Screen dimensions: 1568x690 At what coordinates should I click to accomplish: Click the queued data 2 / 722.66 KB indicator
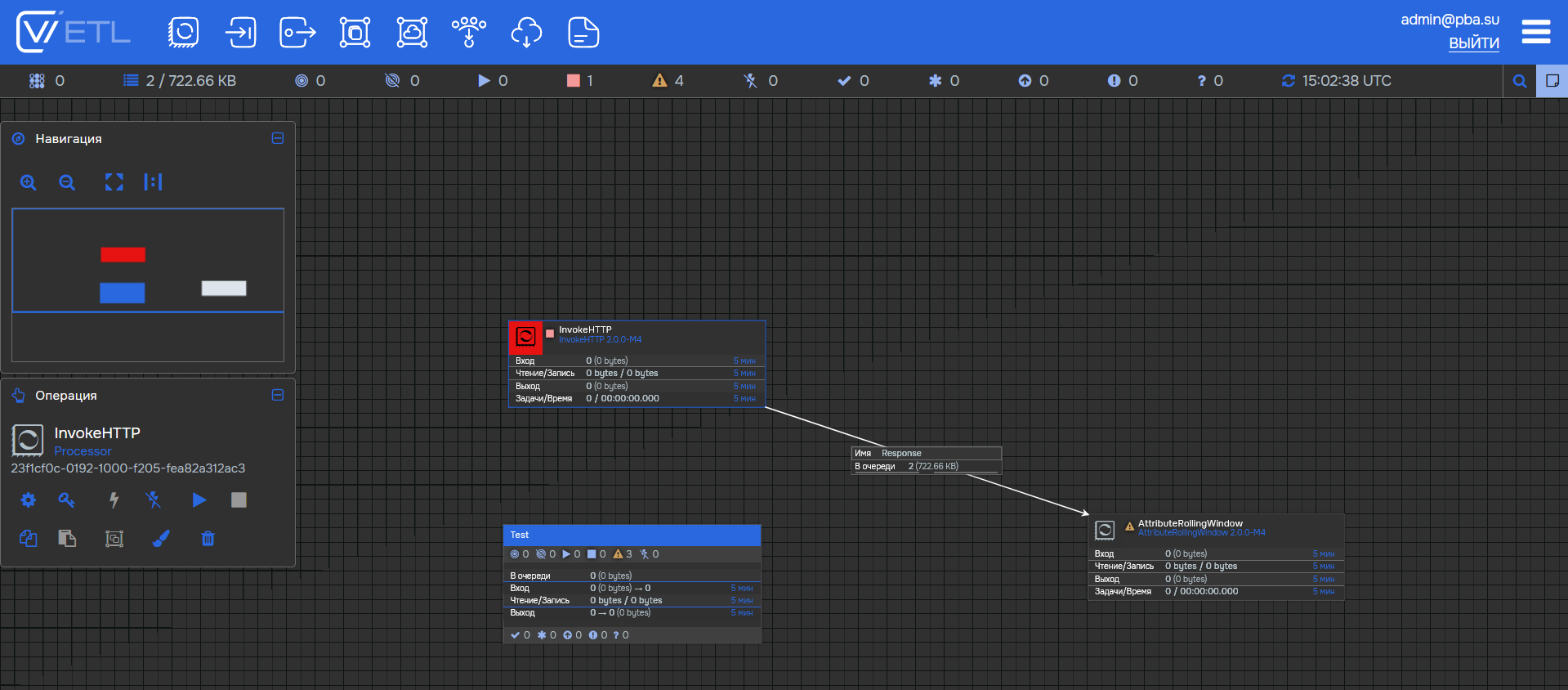click(x=180, y=81)
